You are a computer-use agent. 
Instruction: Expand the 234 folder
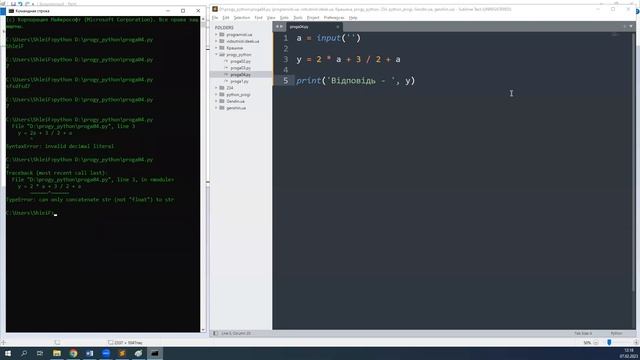(216, 88)
